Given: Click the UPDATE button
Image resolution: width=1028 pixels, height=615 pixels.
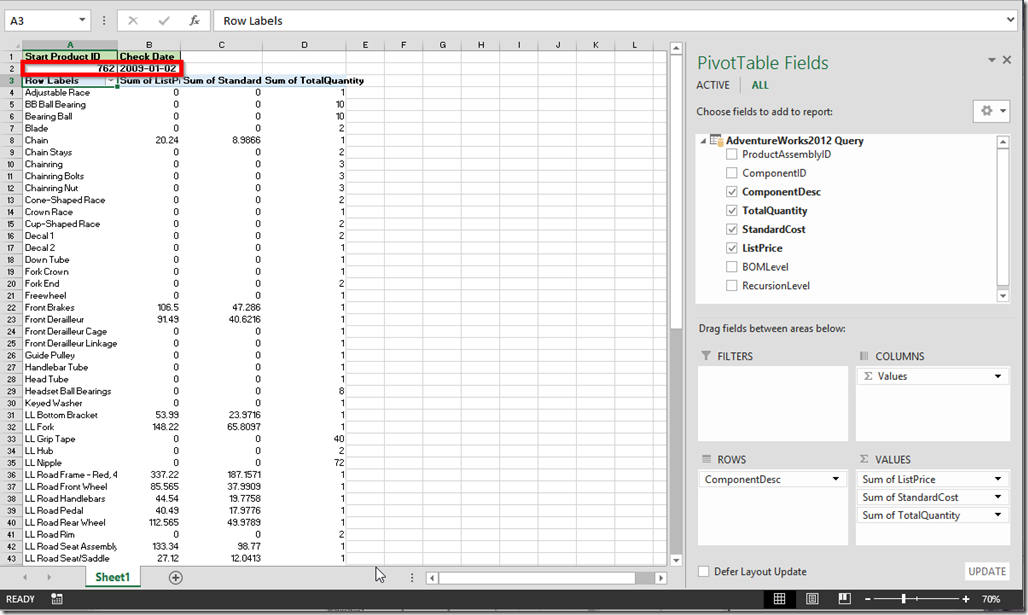Looking at the screenshot, I should coord(987,572).
